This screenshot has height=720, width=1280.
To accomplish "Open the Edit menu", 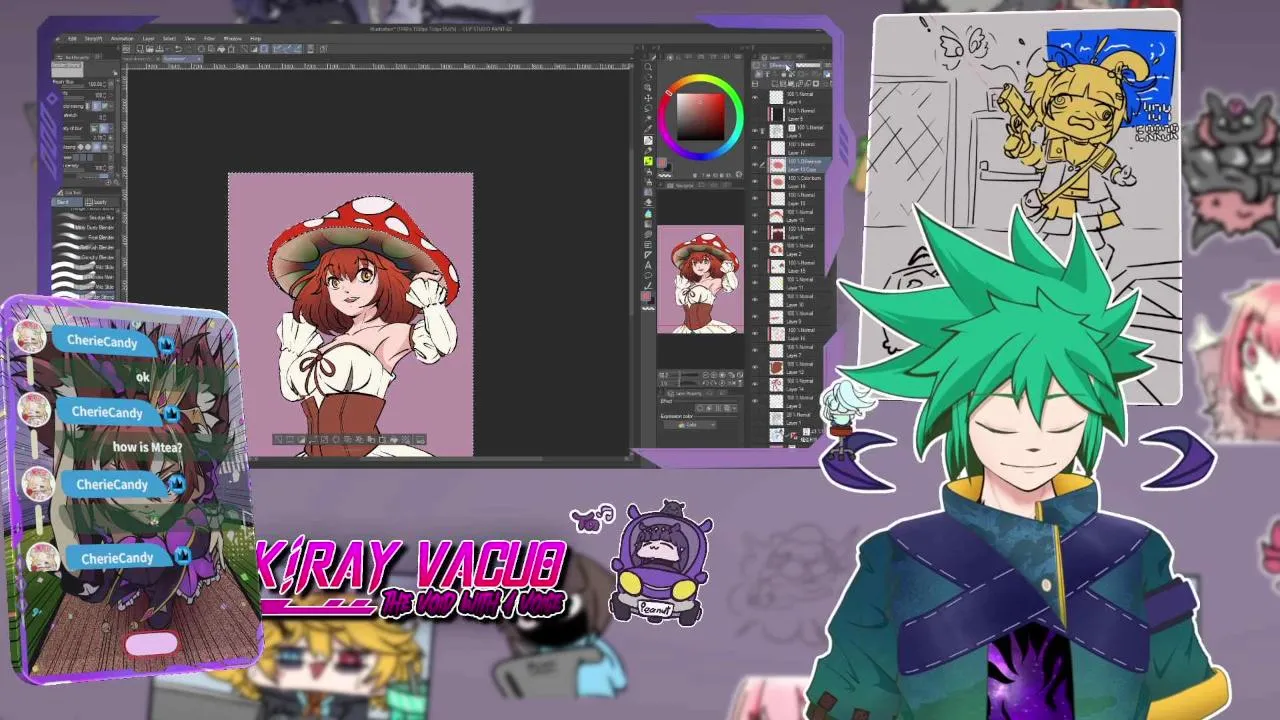I will 72,39.
